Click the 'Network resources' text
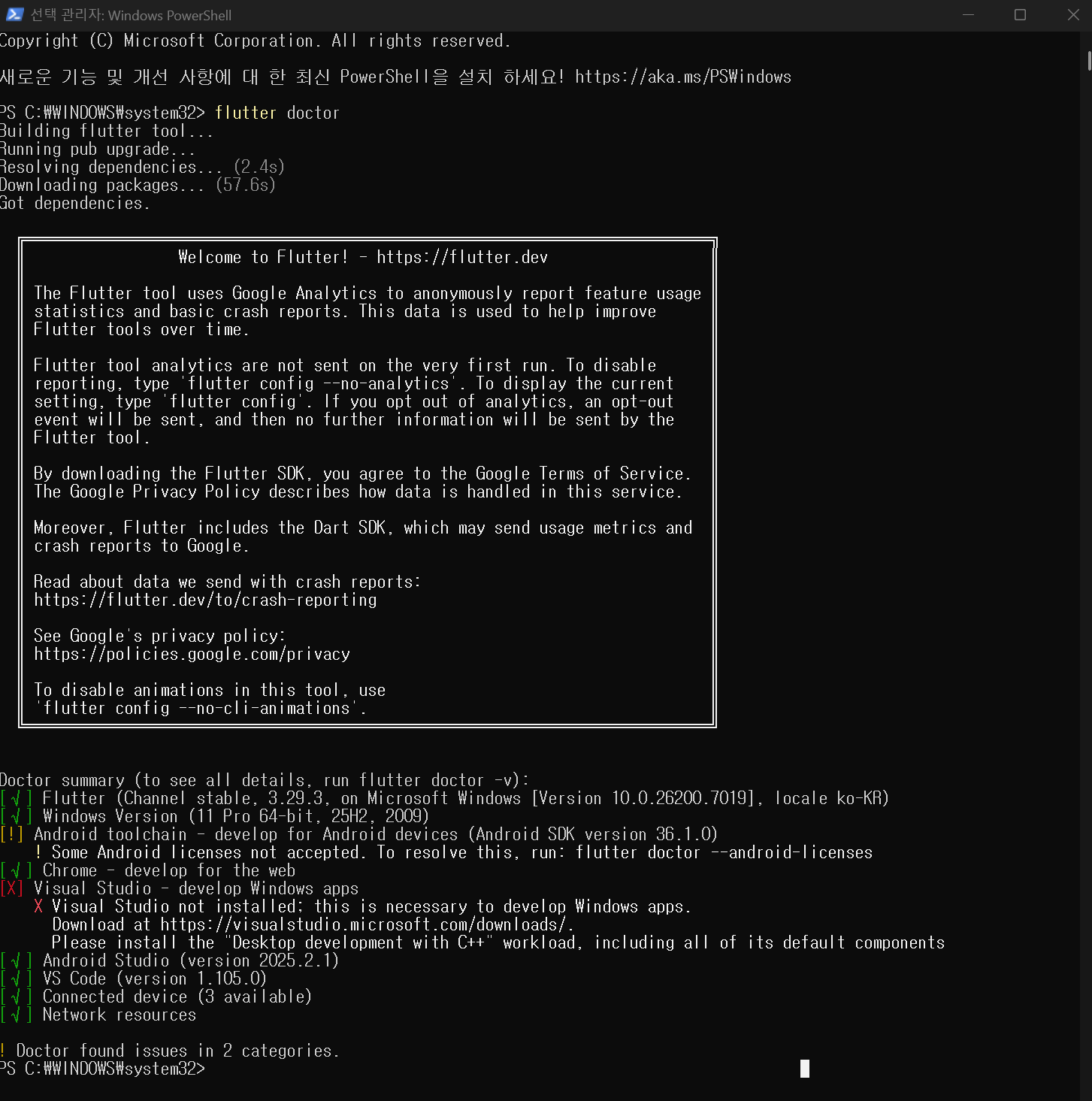The width and height of the screenshot is (1092, 1101). [119, 1015]
